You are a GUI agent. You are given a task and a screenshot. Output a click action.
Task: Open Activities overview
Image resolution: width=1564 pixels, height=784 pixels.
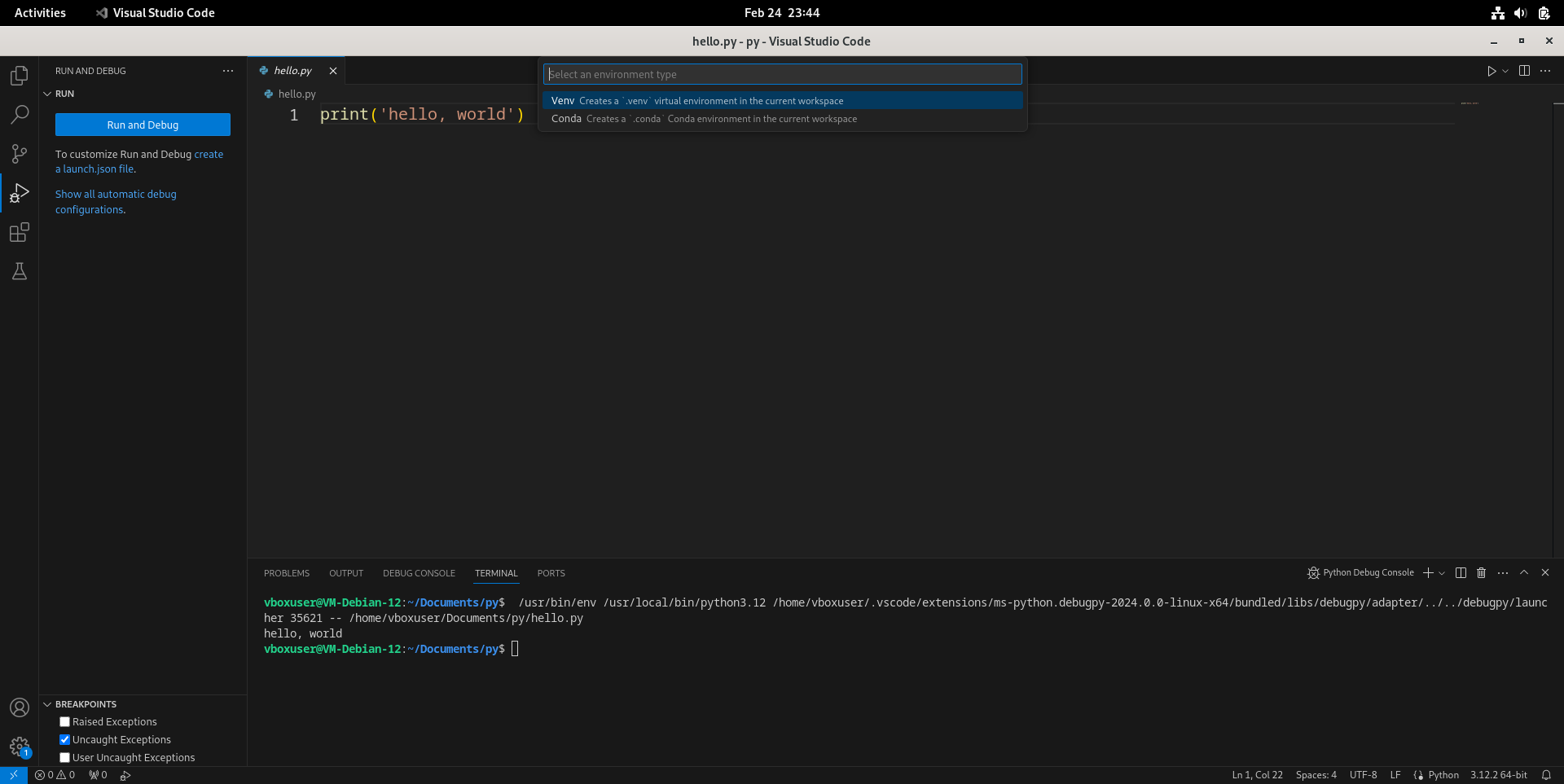[x=40, y=13]
